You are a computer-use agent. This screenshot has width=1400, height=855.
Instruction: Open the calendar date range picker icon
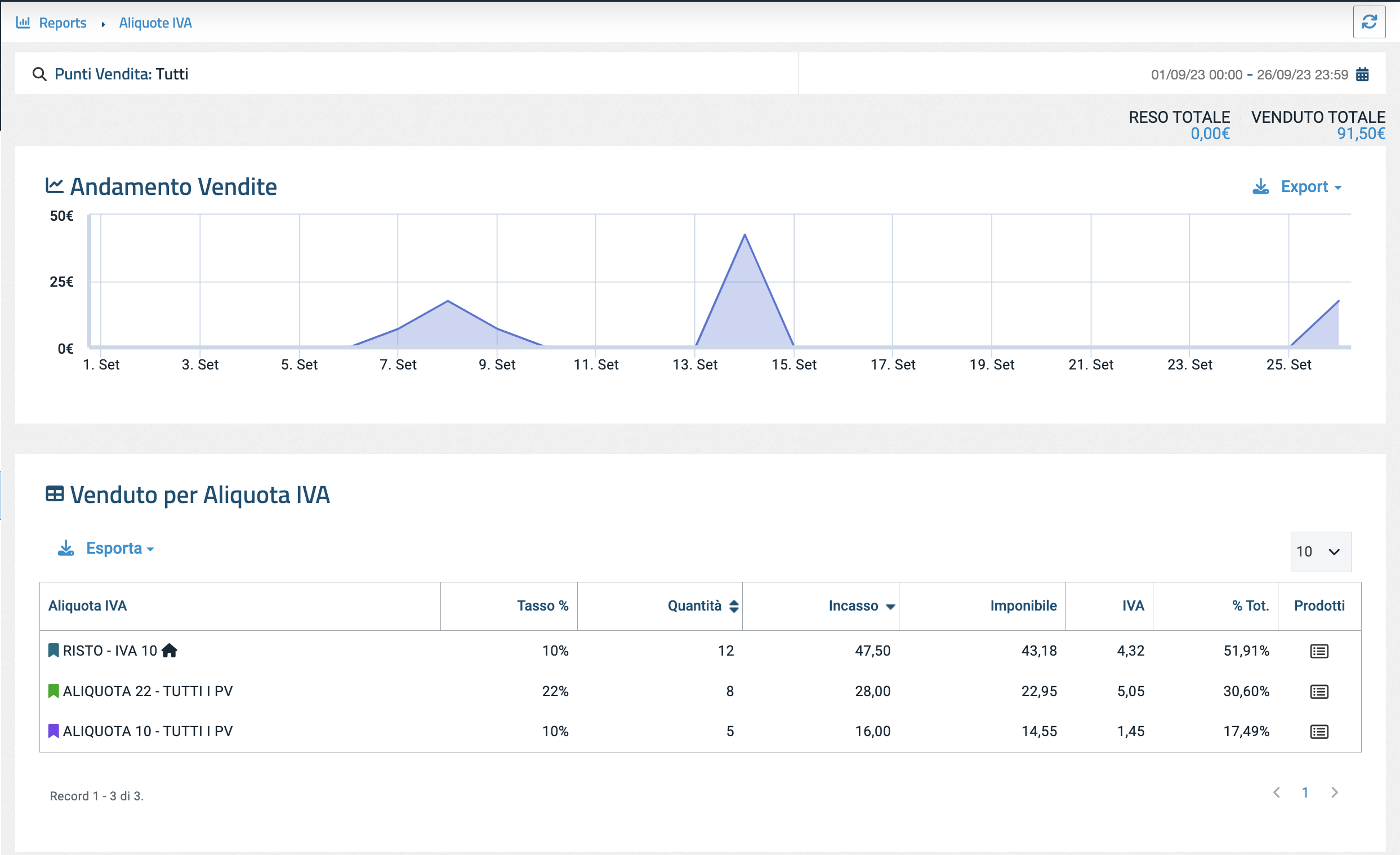pos(1362,74)
